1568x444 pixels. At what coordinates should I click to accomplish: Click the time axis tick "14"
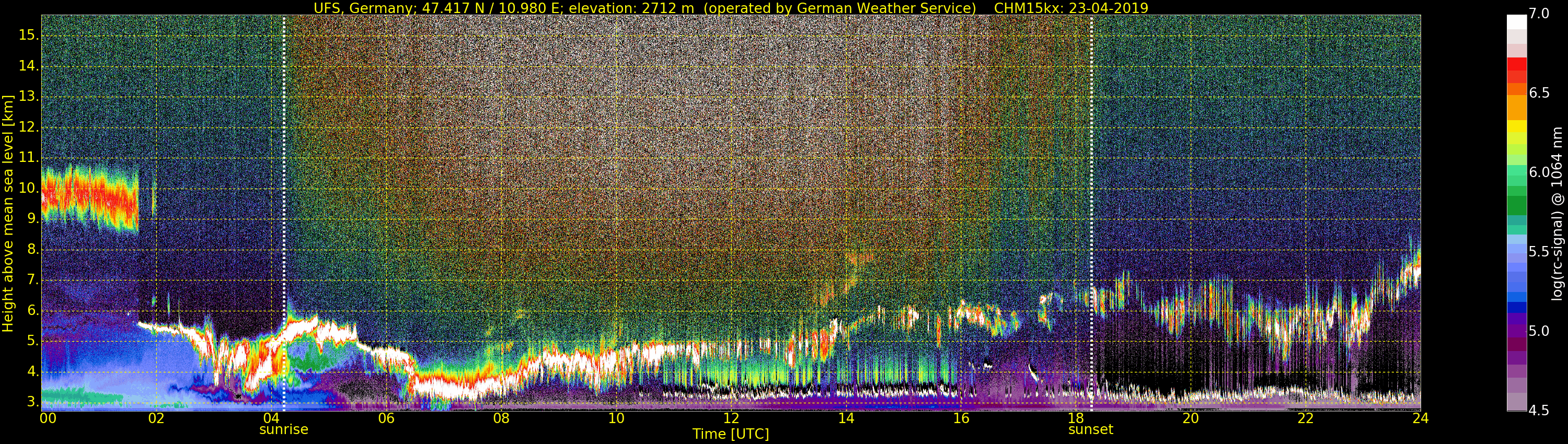tap(846, 418)
